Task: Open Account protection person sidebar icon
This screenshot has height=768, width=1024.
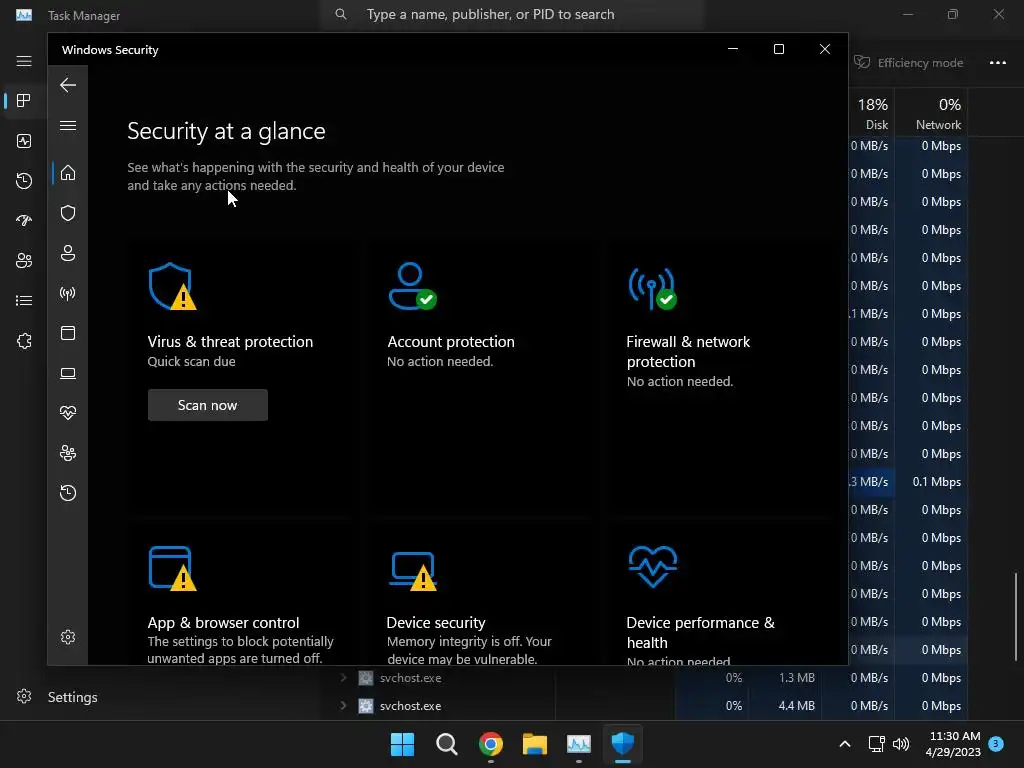Action: click(x=68, y=253)
